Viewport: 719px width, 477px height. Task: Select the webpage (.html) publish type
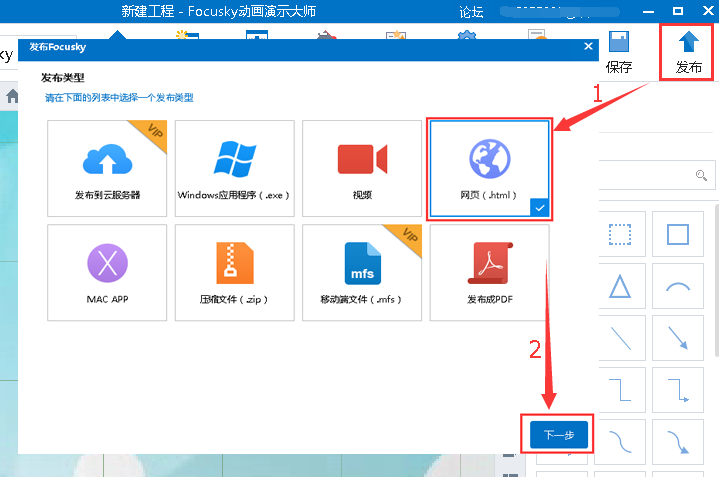[489, 168]
